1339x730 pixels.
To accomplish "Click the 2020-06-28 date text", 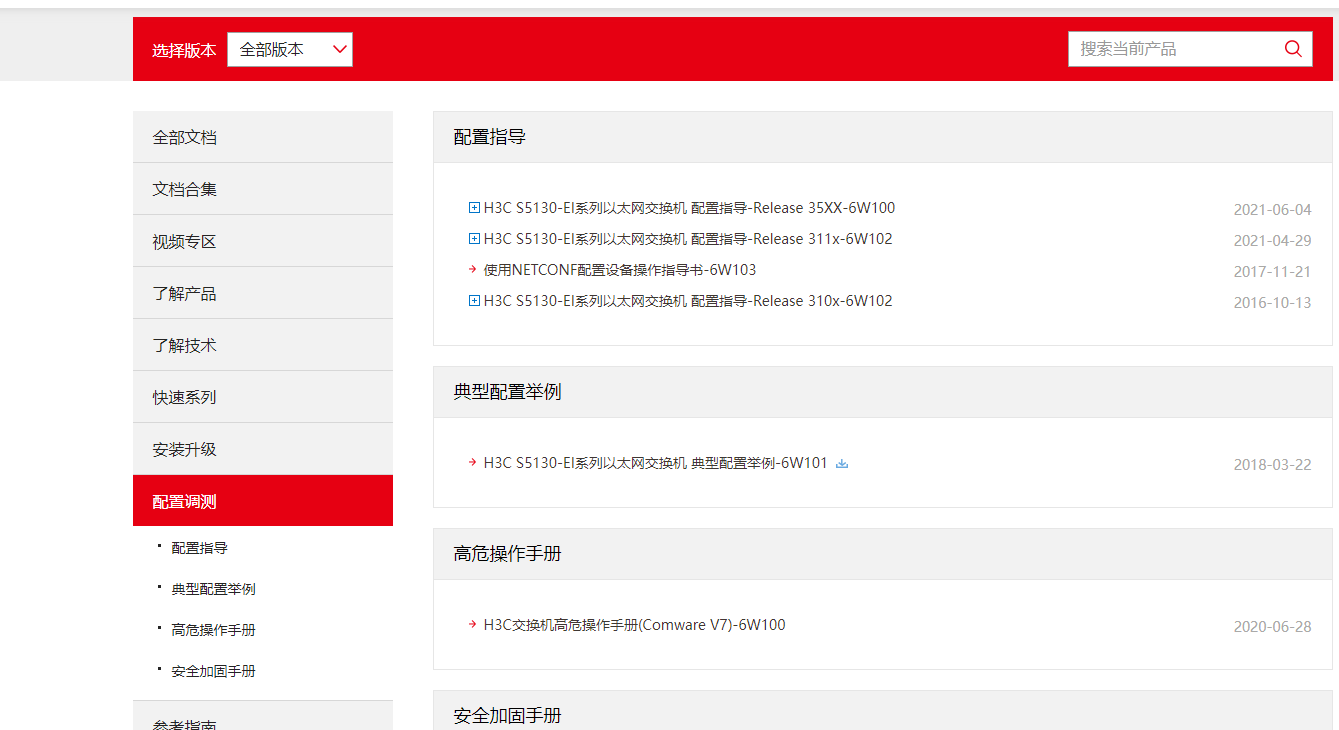I will tap(1272, 627).
